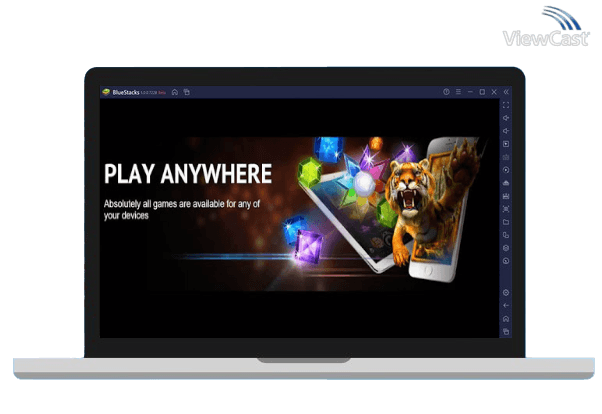The height and width of the screenshot is (414, 602).
Task: Click the square play-box icon in sidebar
Action: [x=506, y=144]
